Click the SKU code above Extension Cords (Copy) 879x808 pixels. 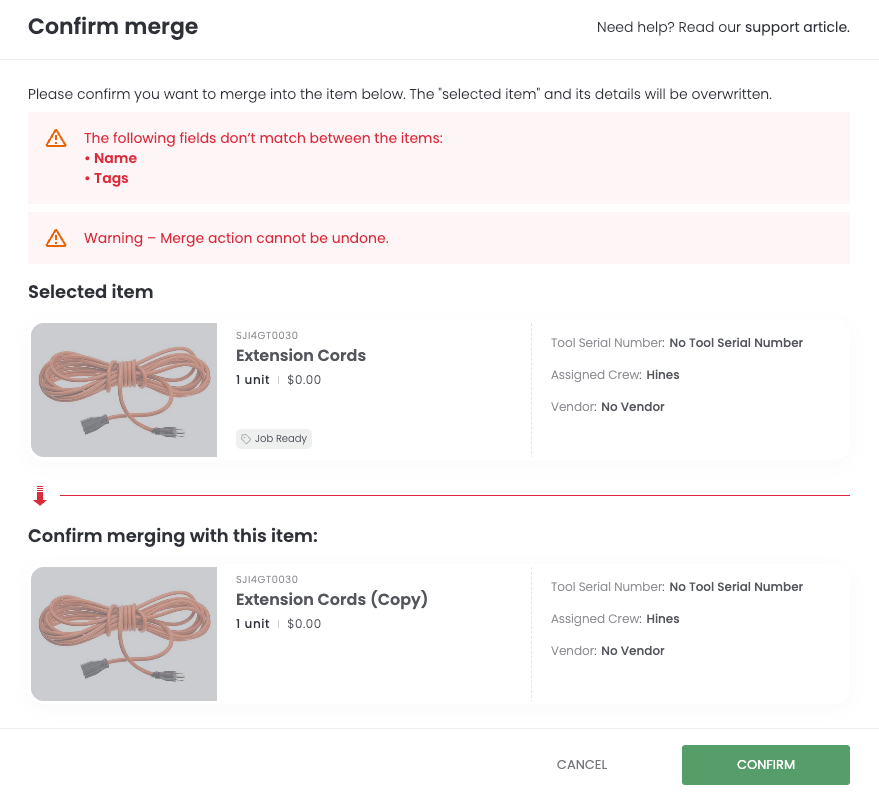coord(267,580)
